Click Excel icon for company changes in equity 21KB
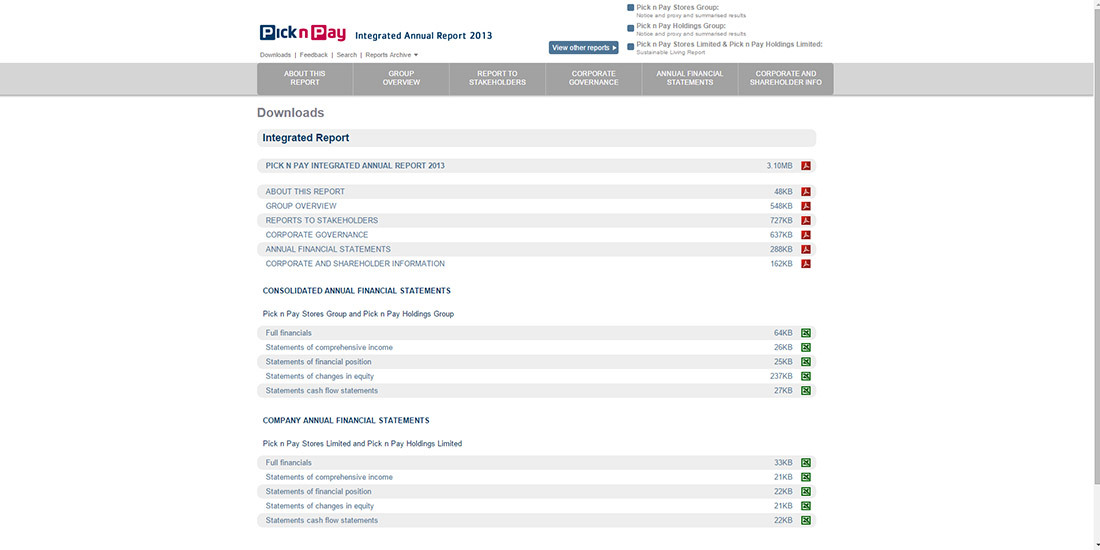The height and width of the screenshot is (550, 1100). [806, 506]
